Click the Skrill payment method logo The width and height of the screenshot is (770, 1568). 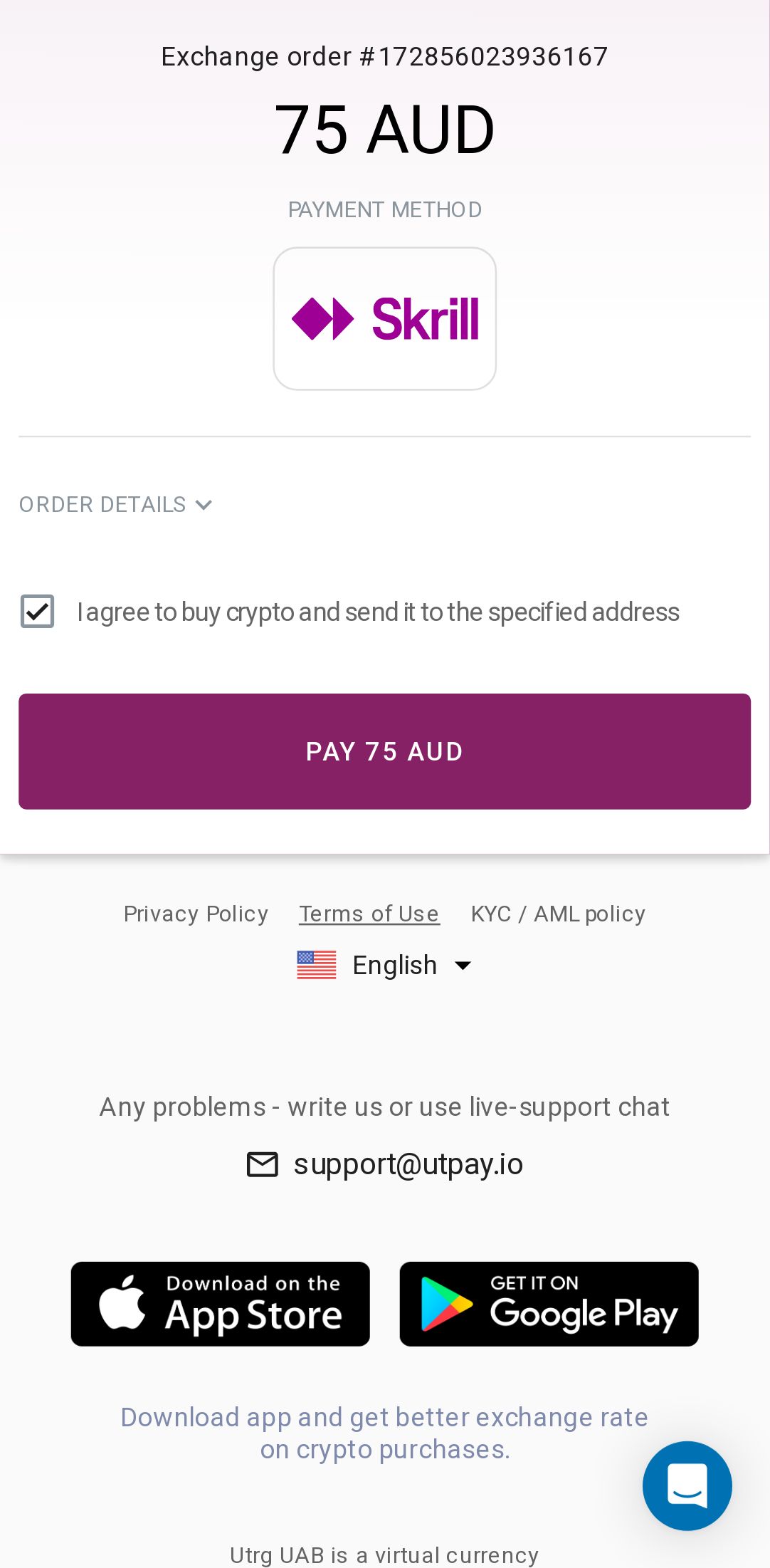[x=384, y=318]
